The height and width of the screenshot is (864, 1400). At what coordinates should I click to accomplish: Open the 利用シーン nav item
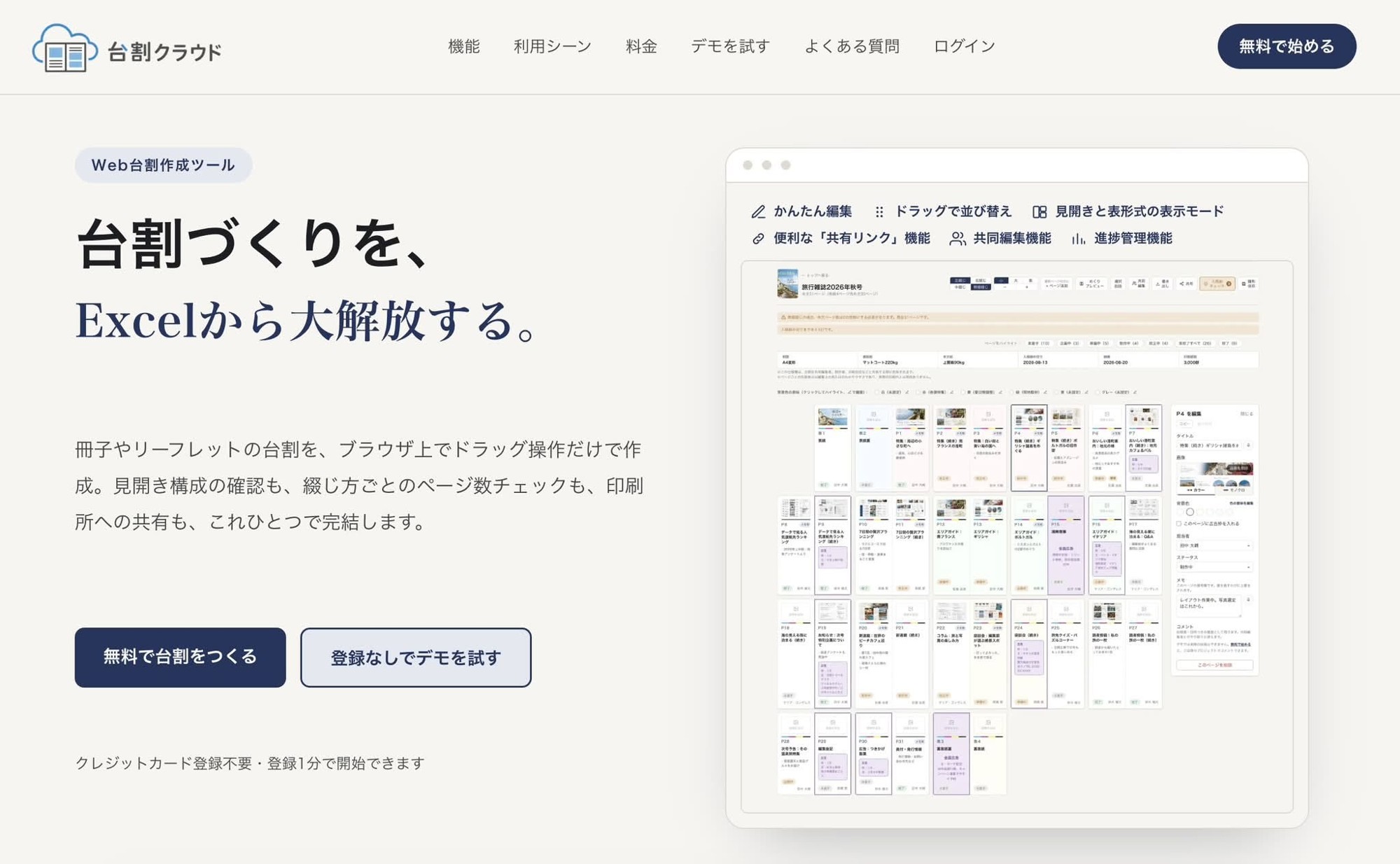[x=552, y=46]
